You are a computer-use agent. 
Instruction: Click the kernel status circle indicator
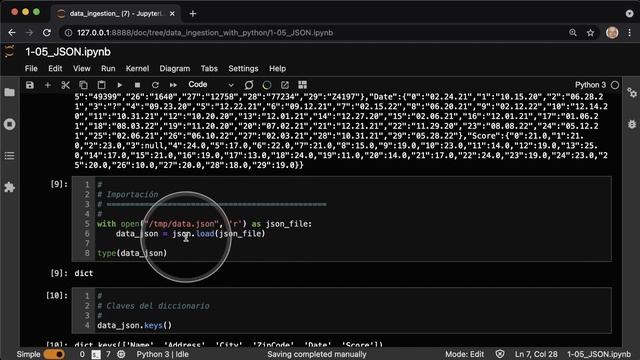(615, 85)
